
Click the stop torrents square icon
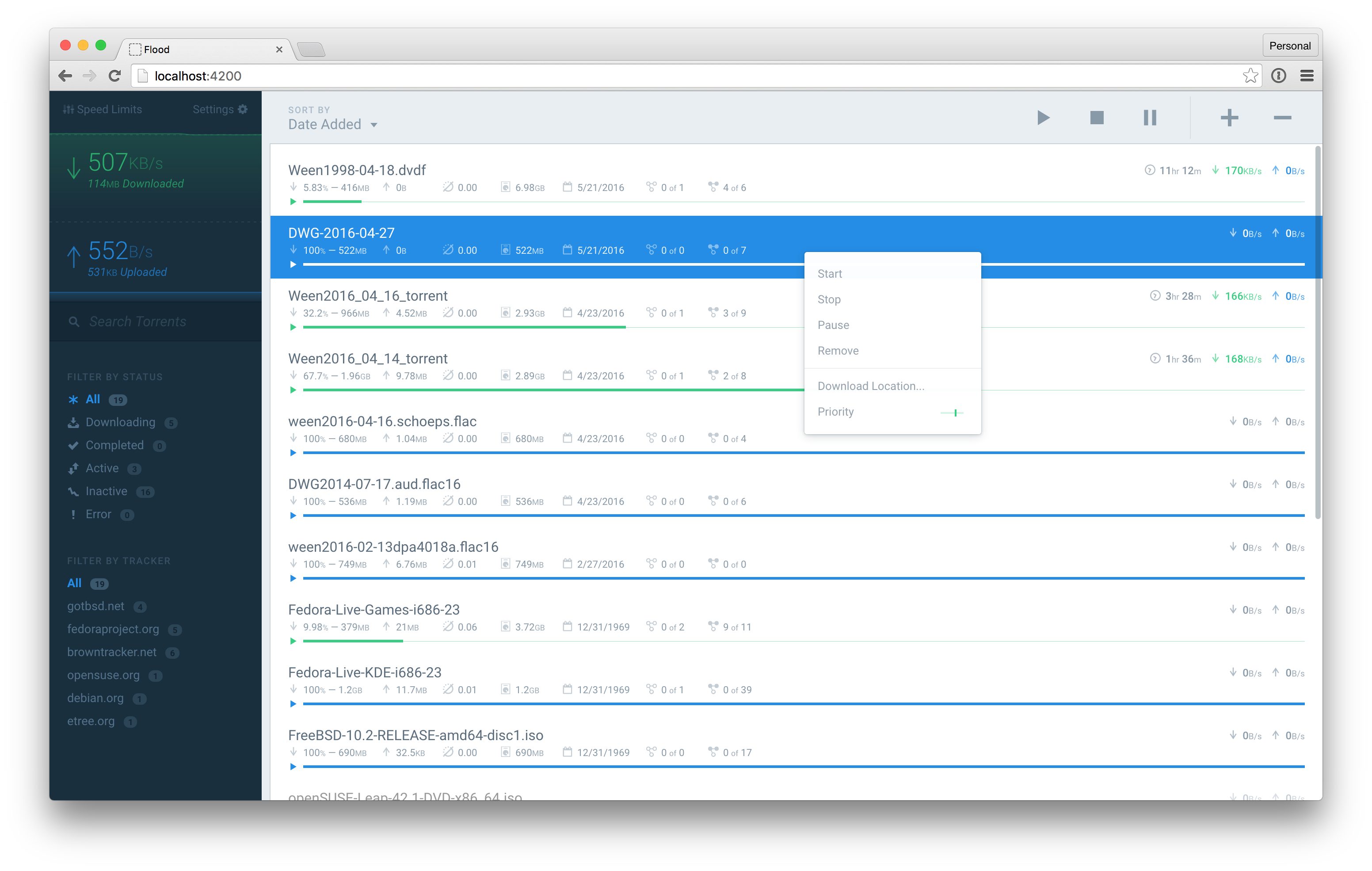pyautogui.click(x=1096, y=118)
